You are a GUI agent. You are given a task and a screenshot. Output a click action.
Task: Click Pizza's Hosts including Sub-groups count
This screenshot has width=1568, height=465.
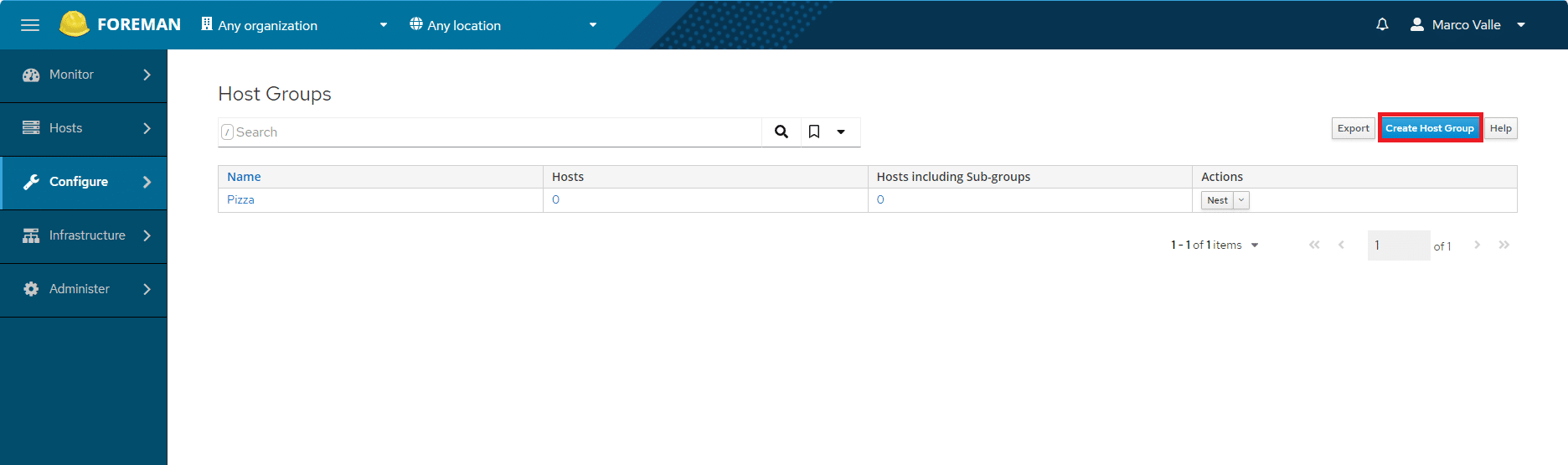click(x=880, y=199)
